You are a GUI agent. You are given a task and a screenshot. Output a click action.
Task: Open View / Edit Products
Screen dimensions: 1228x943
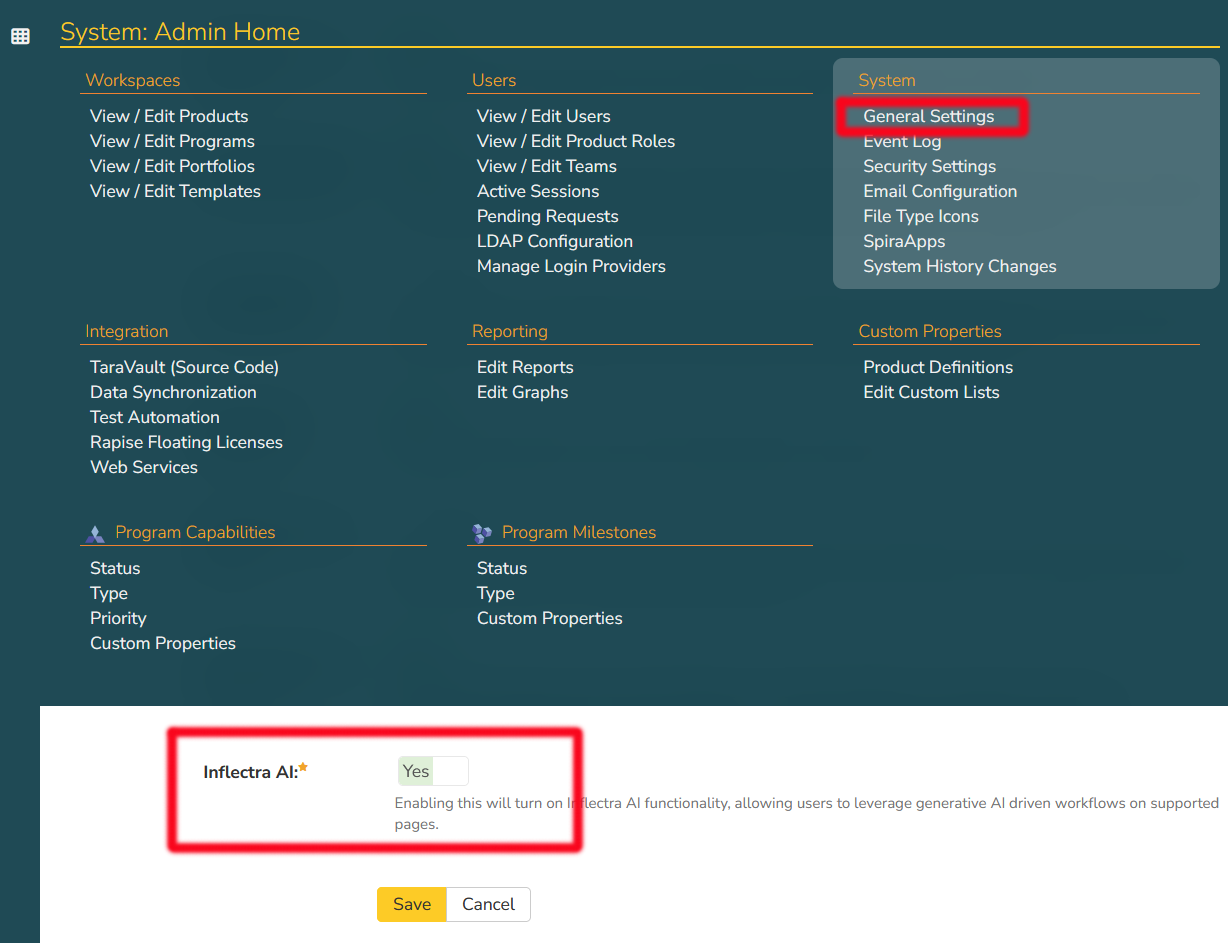click(169, 116)
